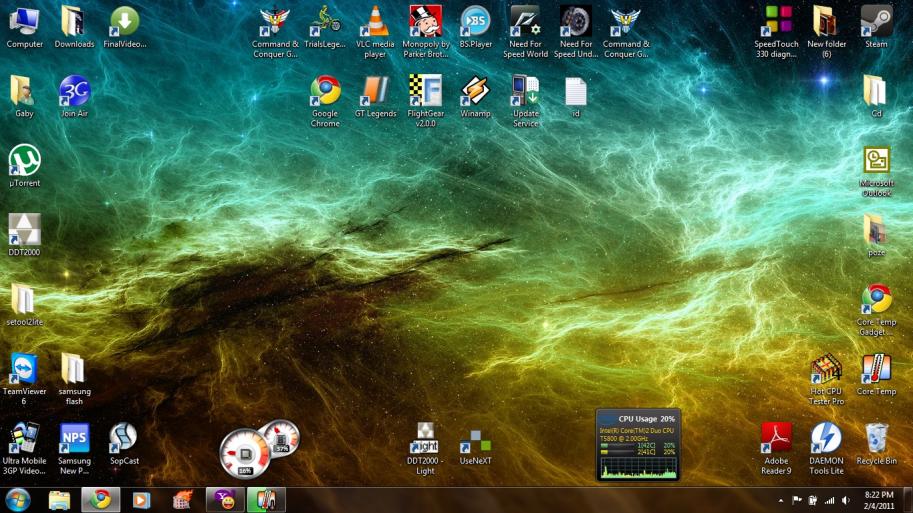The width and height of the screenshot is (913, 513).
Task: Launch Monopoly by Parker Brothers
Action: tap(425, 24)
